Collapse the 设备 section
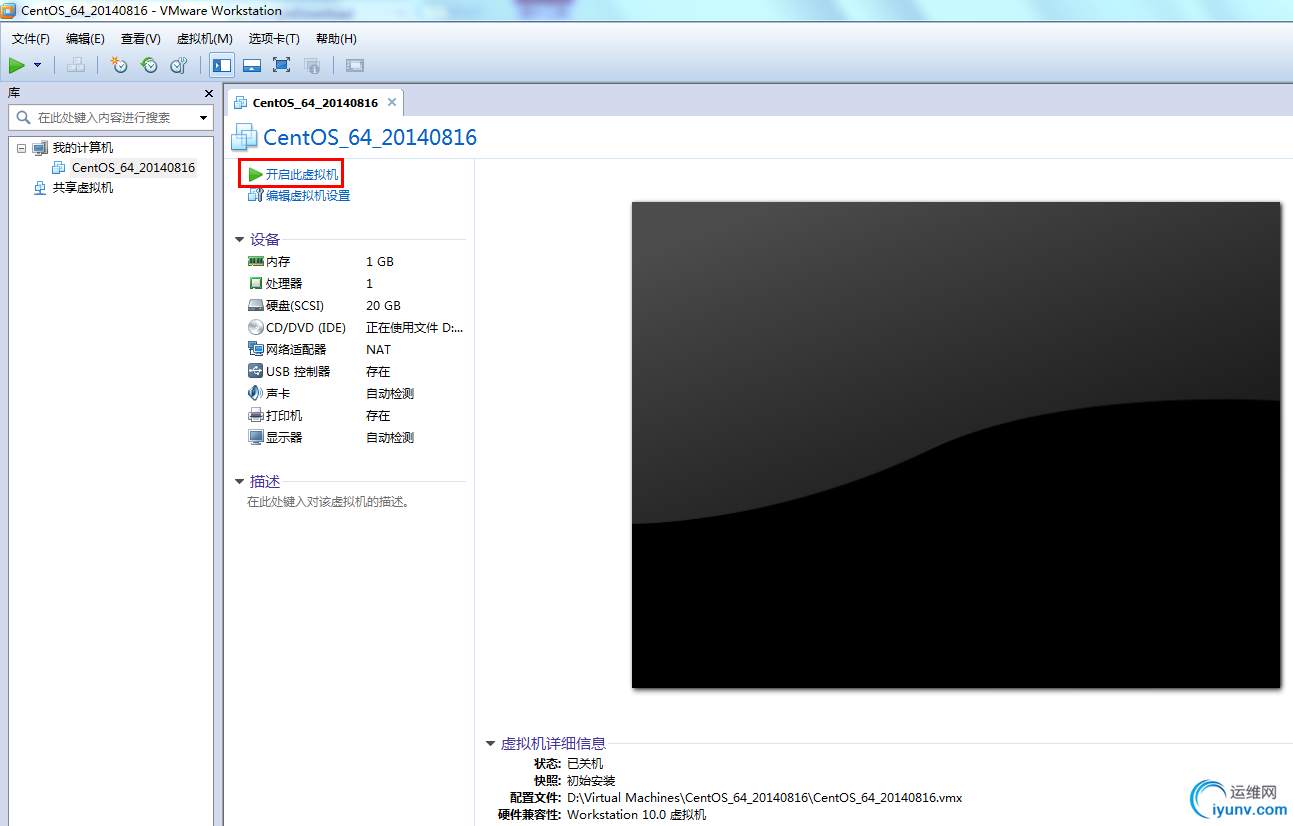Image resolution: width=1293 pixels, height=826 pixels. click(239, 240)
